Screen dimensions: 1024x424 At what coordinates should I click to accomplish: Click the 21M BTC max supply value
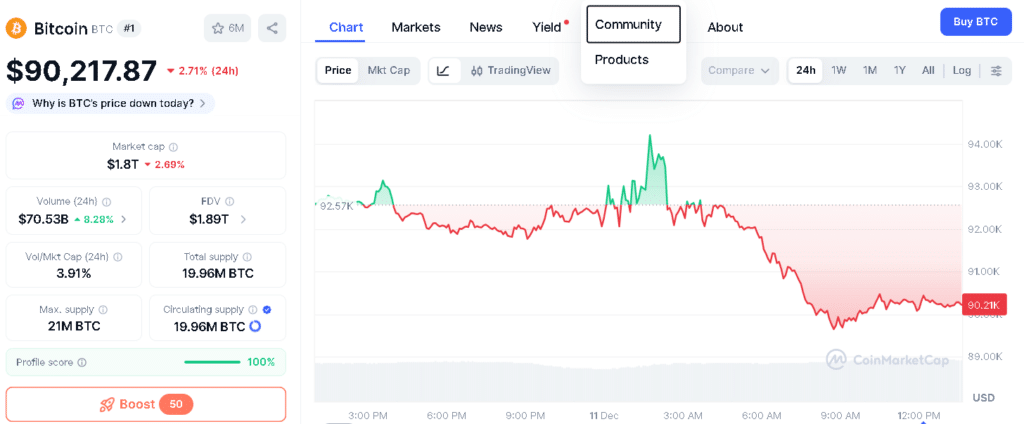coord(74,326)
